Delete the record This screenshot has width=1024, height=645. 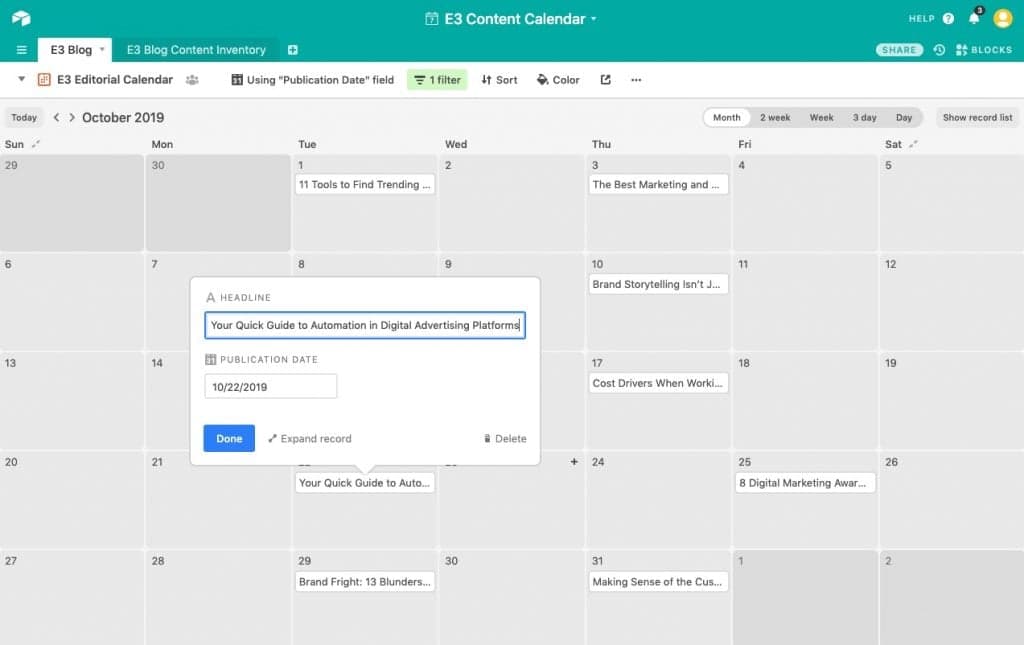505,439
